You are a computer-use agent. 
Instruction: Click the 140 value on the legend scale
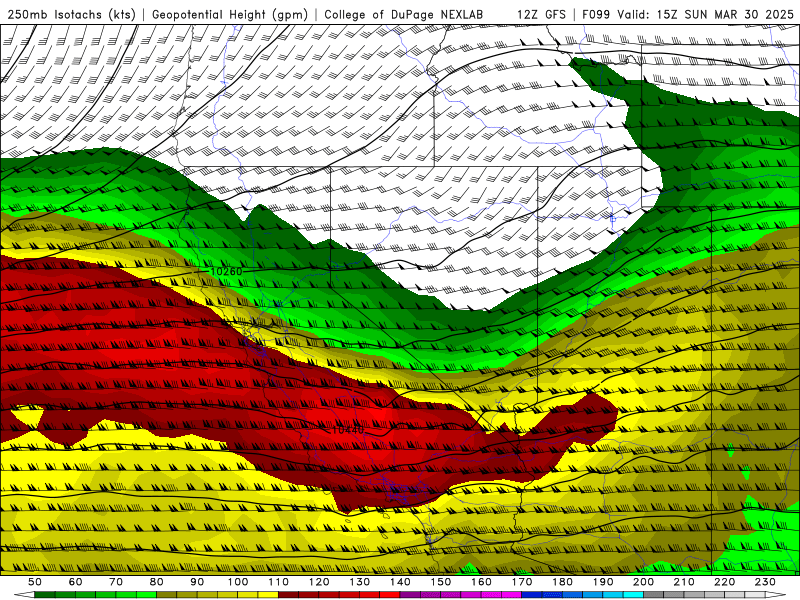(401, 582)
